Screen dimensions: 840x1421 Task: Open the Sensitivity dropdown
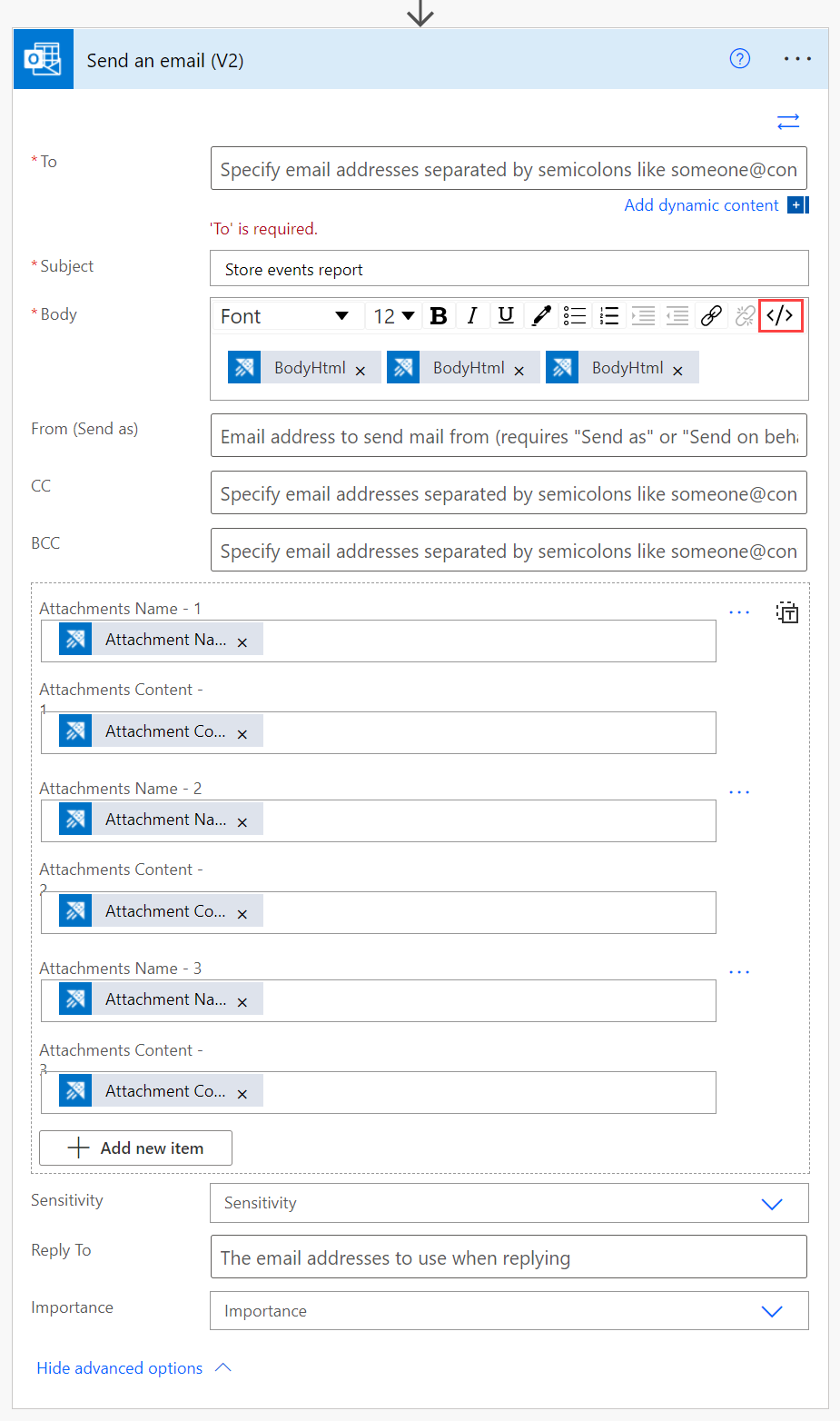click(772, 1203)
